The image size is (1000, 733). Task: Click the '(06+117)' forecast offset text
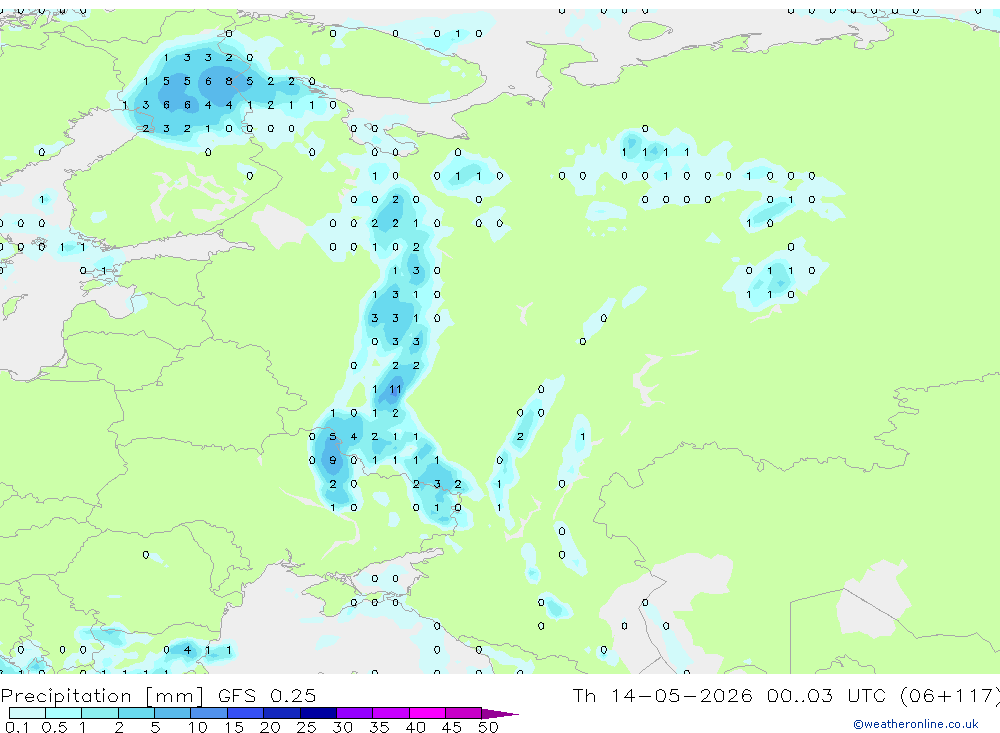tap(949, 695)
